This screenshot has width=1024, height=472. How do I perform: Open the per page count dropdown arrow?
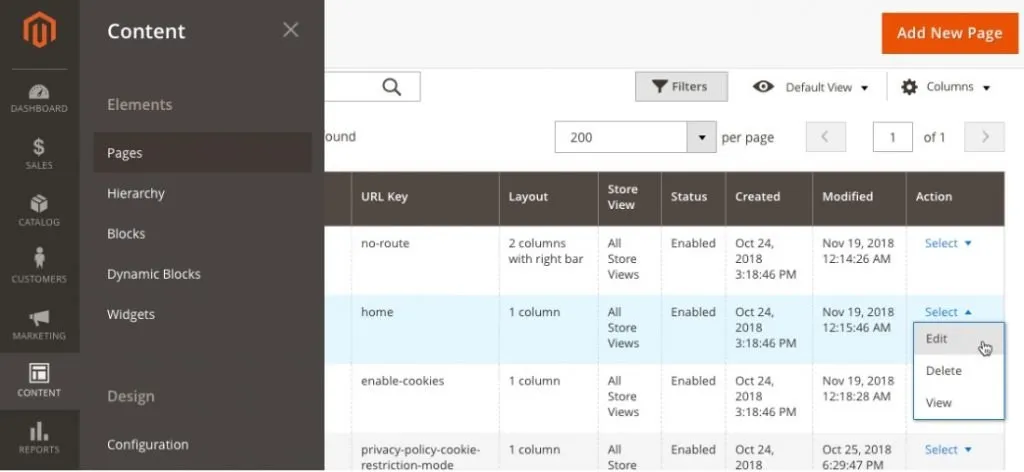702,137
